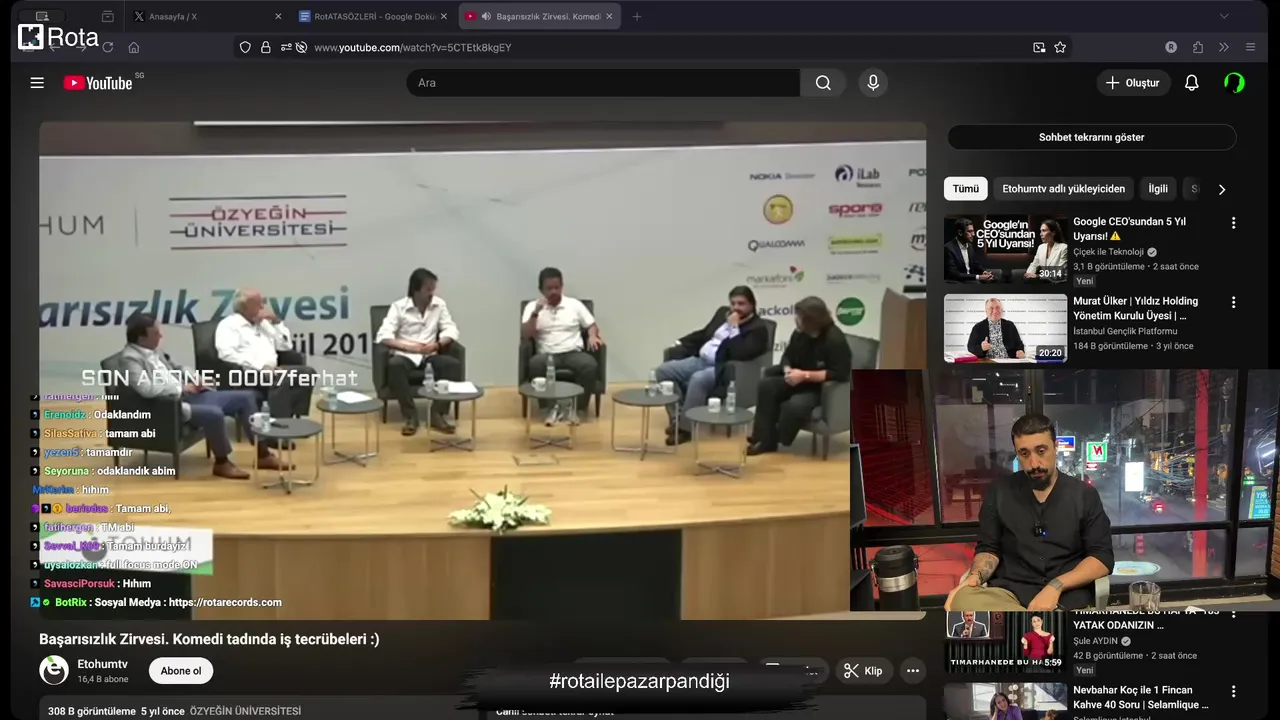Viewport: 1280px width, 720px height.
Task: Close the Google Docs tab
Action: coord(444,16)
